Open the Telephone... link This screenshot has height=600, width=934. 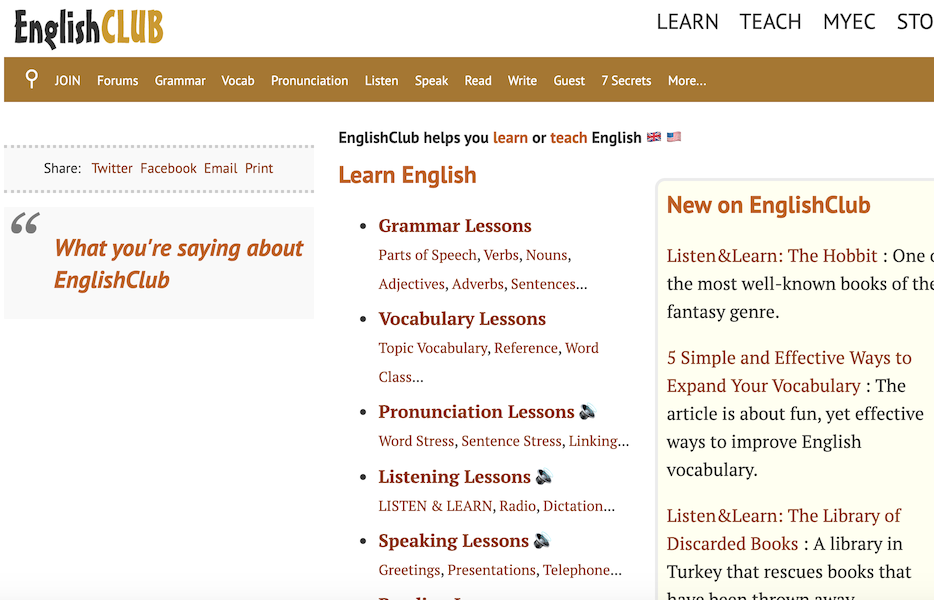582,570
